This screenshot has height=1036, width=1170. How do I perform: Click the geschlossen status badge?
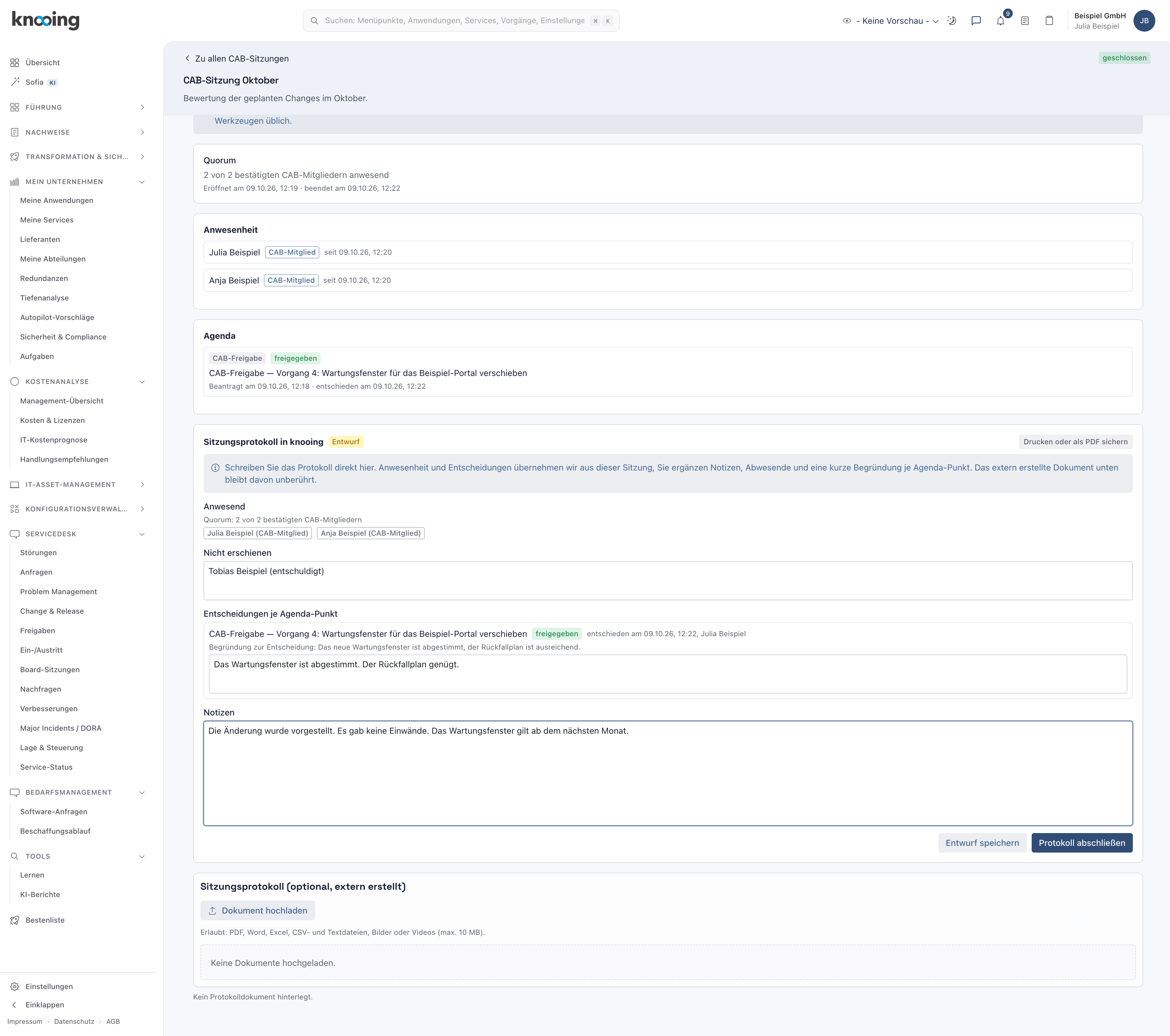1124,58
